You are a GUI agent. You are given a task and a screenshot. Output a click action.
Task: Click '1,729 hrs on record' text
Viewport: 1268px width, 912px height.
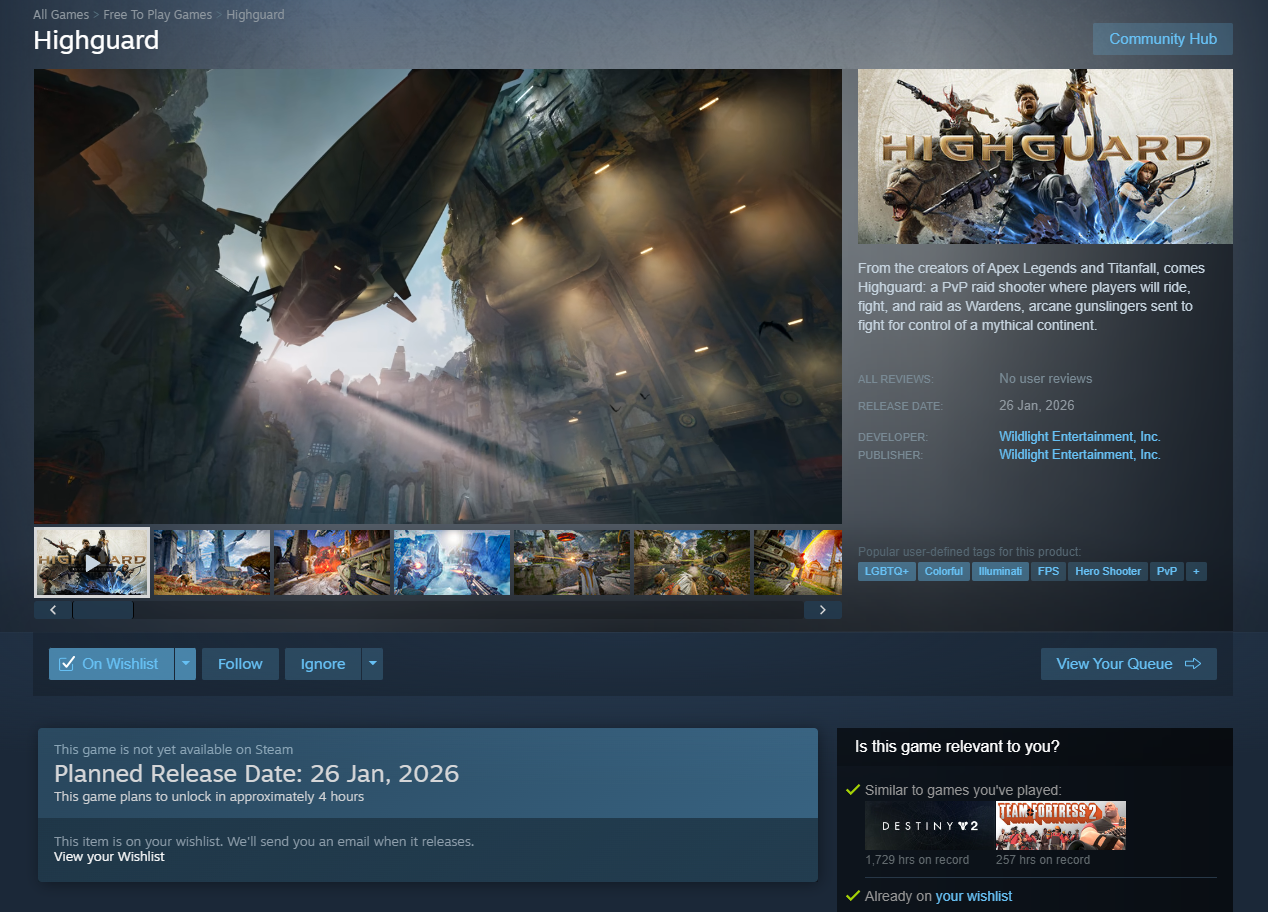point(917,860)
